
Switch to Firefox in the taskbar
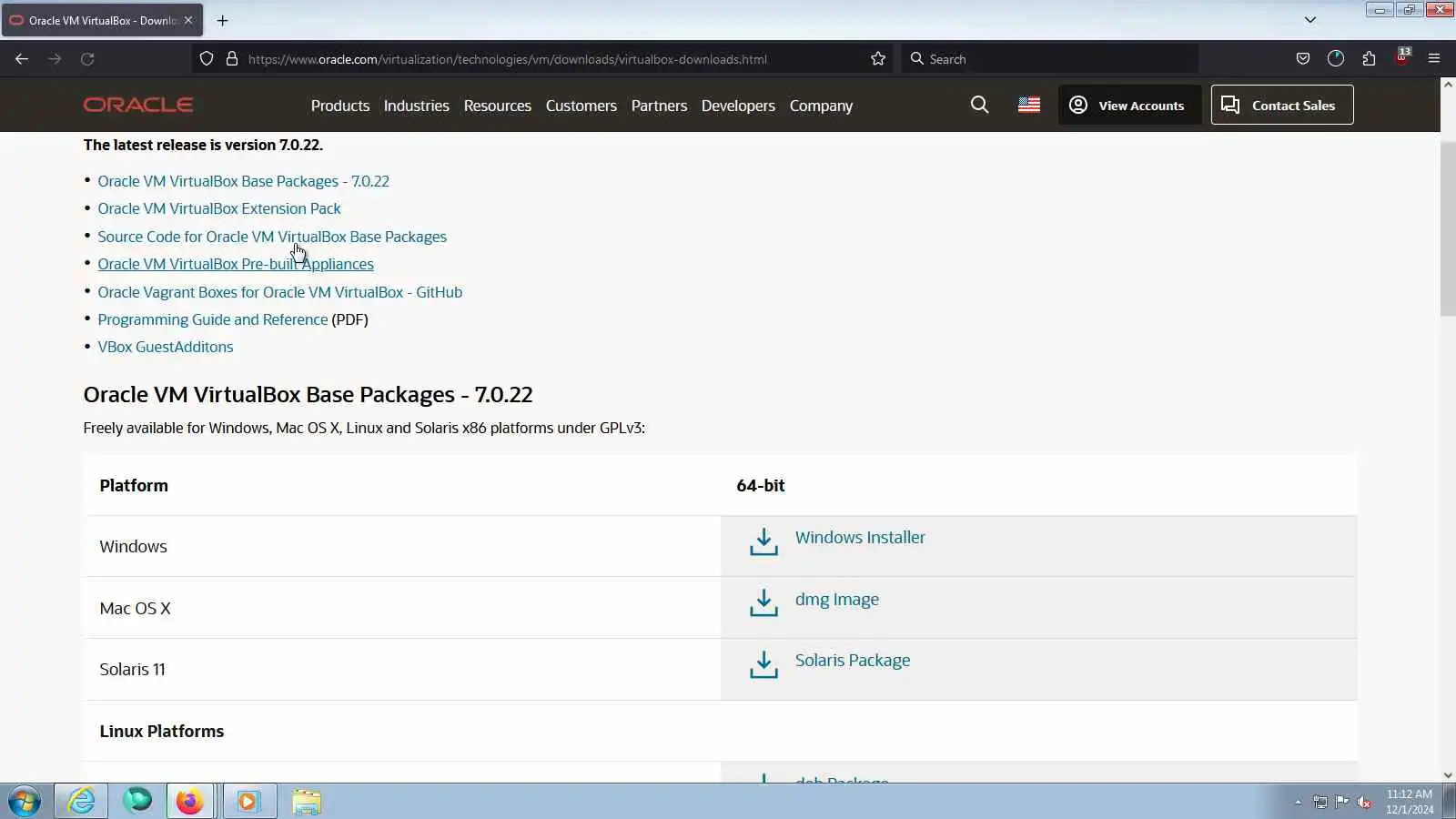tap(189, 802)
